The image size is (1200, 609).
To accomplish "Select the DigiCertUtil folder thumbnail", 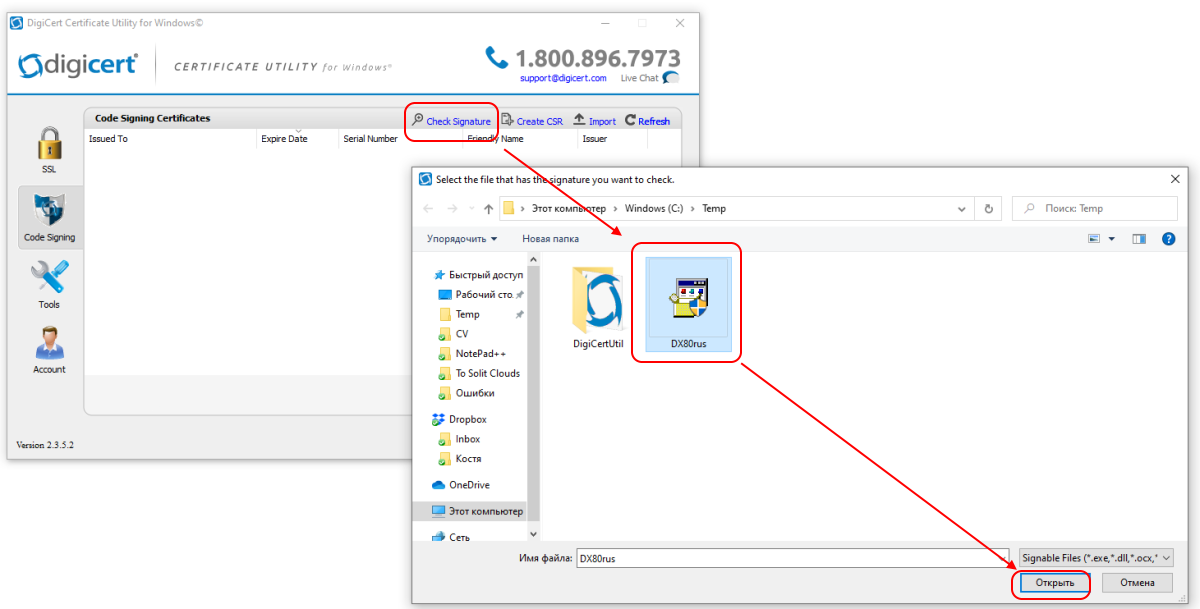I will 598,308.
